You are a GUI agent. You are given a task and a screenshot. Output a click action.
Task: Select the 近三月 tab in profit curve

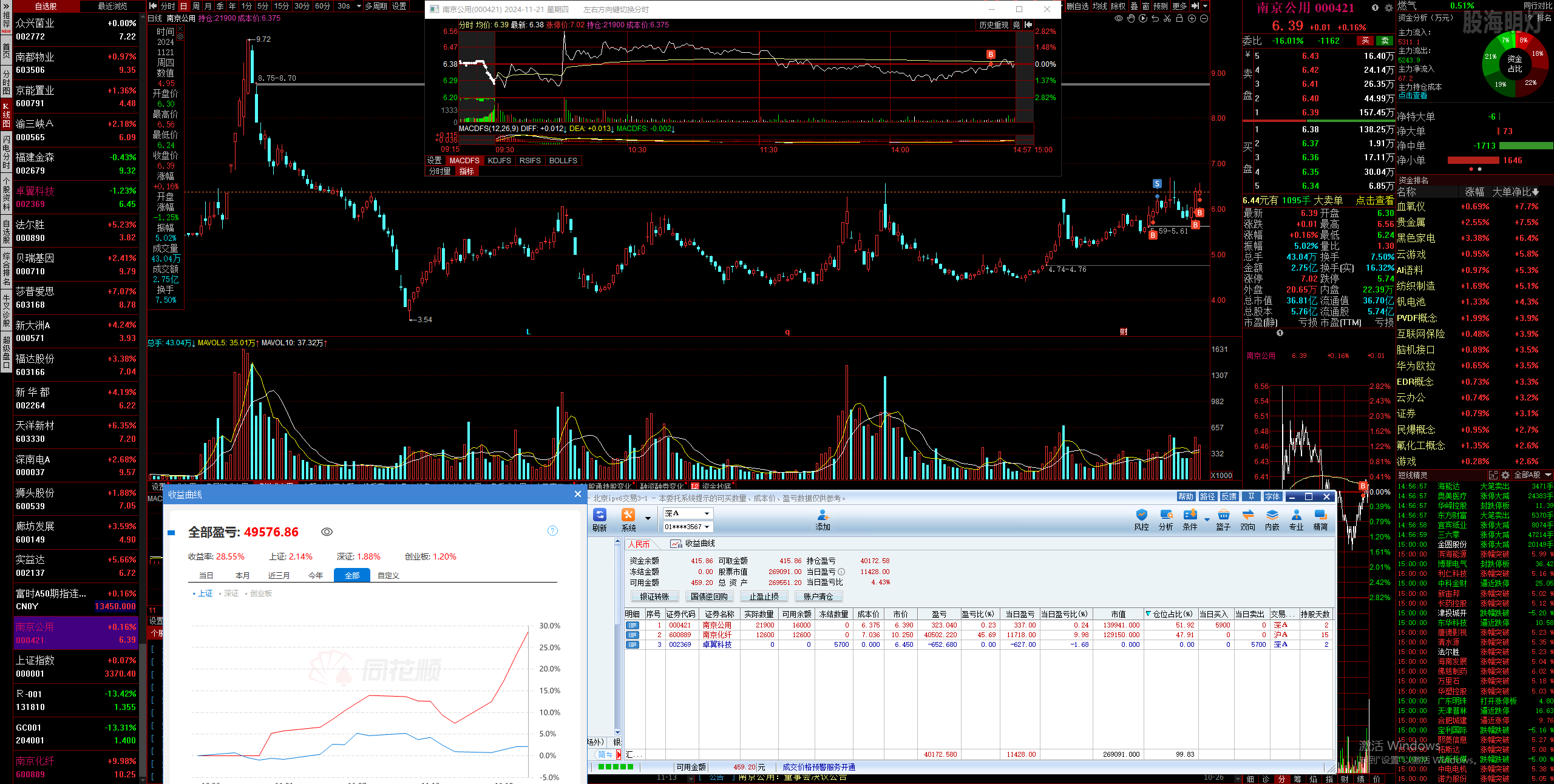click(x=279, y=575)
